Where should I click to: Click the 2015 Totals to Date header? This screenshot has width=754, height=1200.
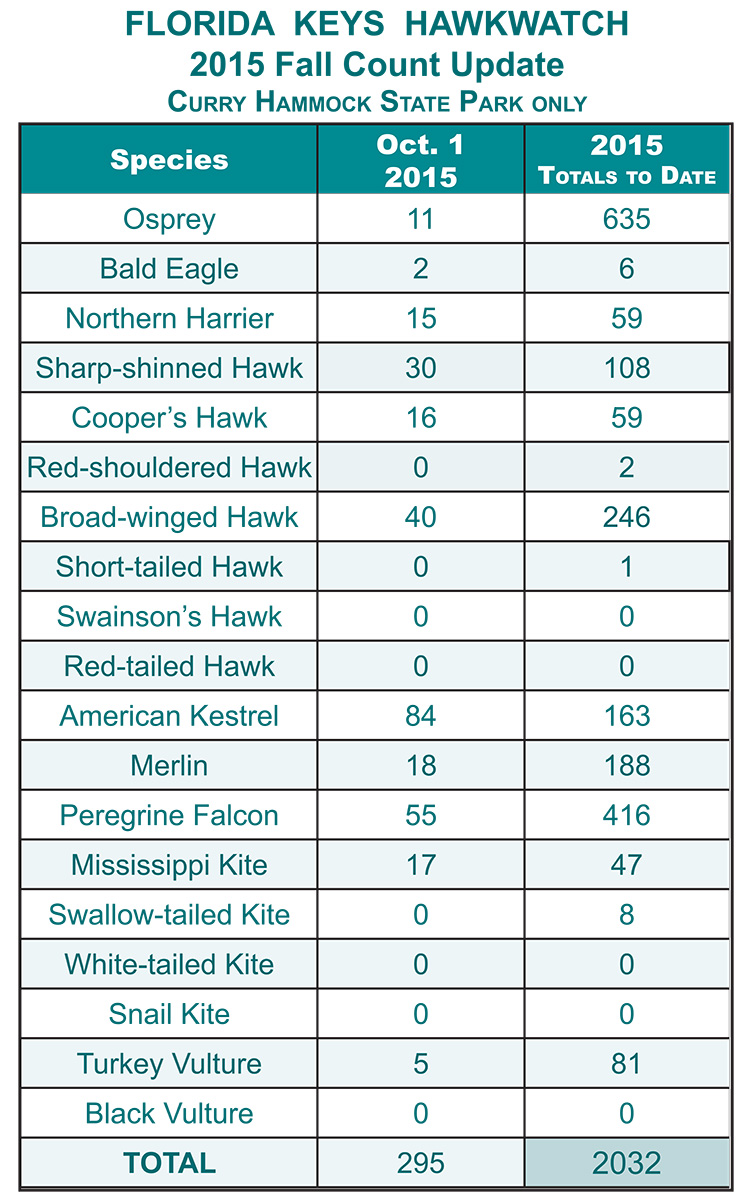tap(626, 160)
